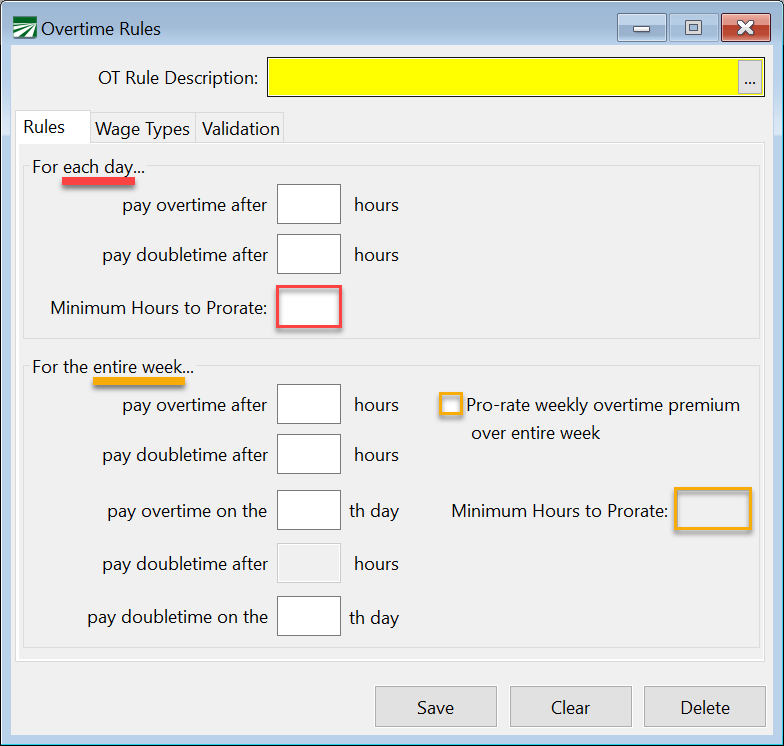Click weekly Minimum Hours to Prorate field
The height and width of the screenshot is (746, 784).
pos(712,510)
